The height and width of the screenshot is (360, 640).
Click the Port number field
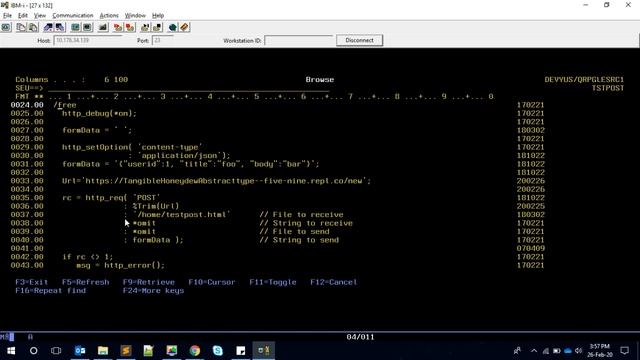click(162, 40)
